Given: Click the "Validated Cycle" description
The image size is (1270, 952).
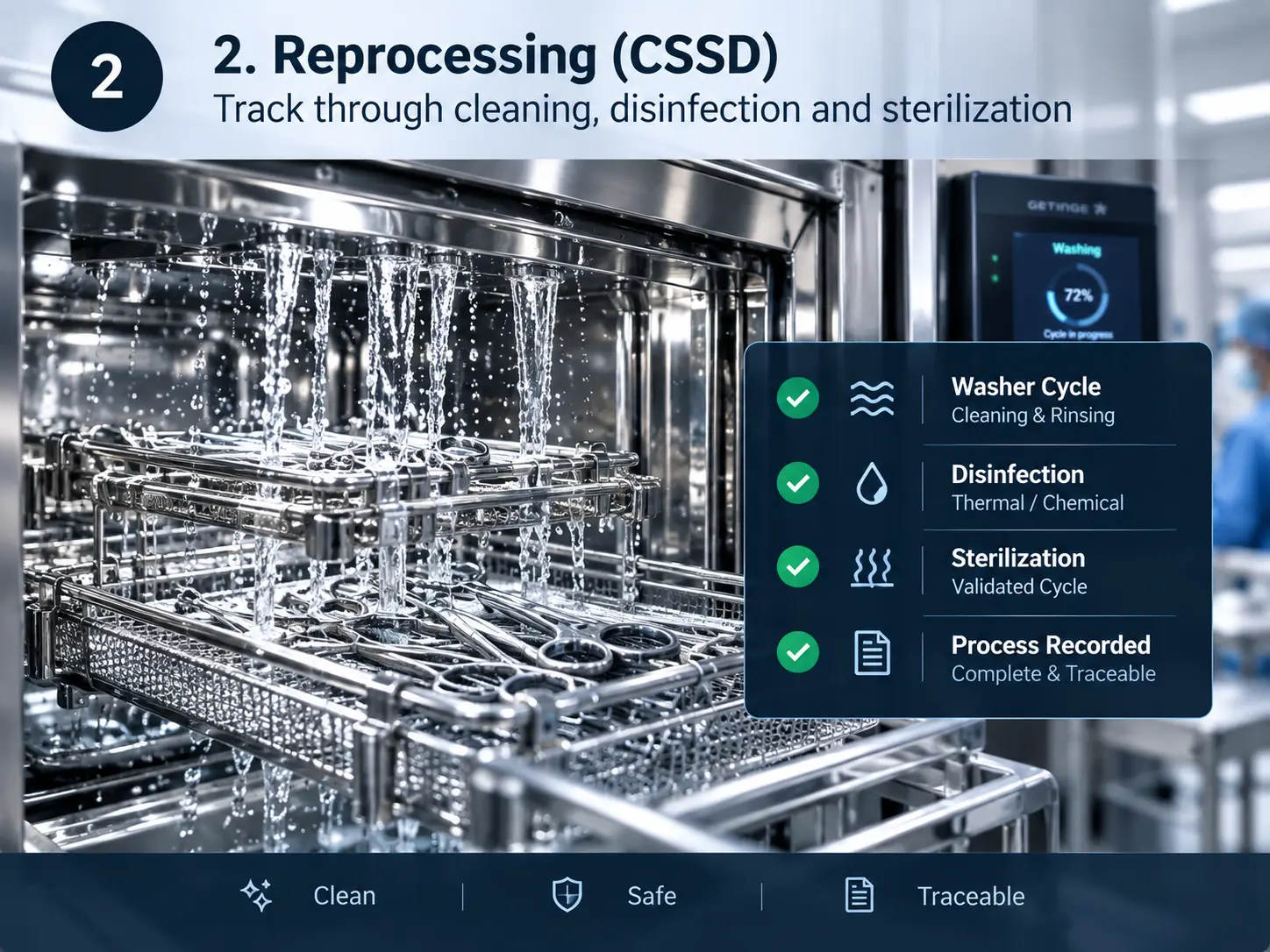Looking at the screenshot, I should click(x=1019, y=587).
